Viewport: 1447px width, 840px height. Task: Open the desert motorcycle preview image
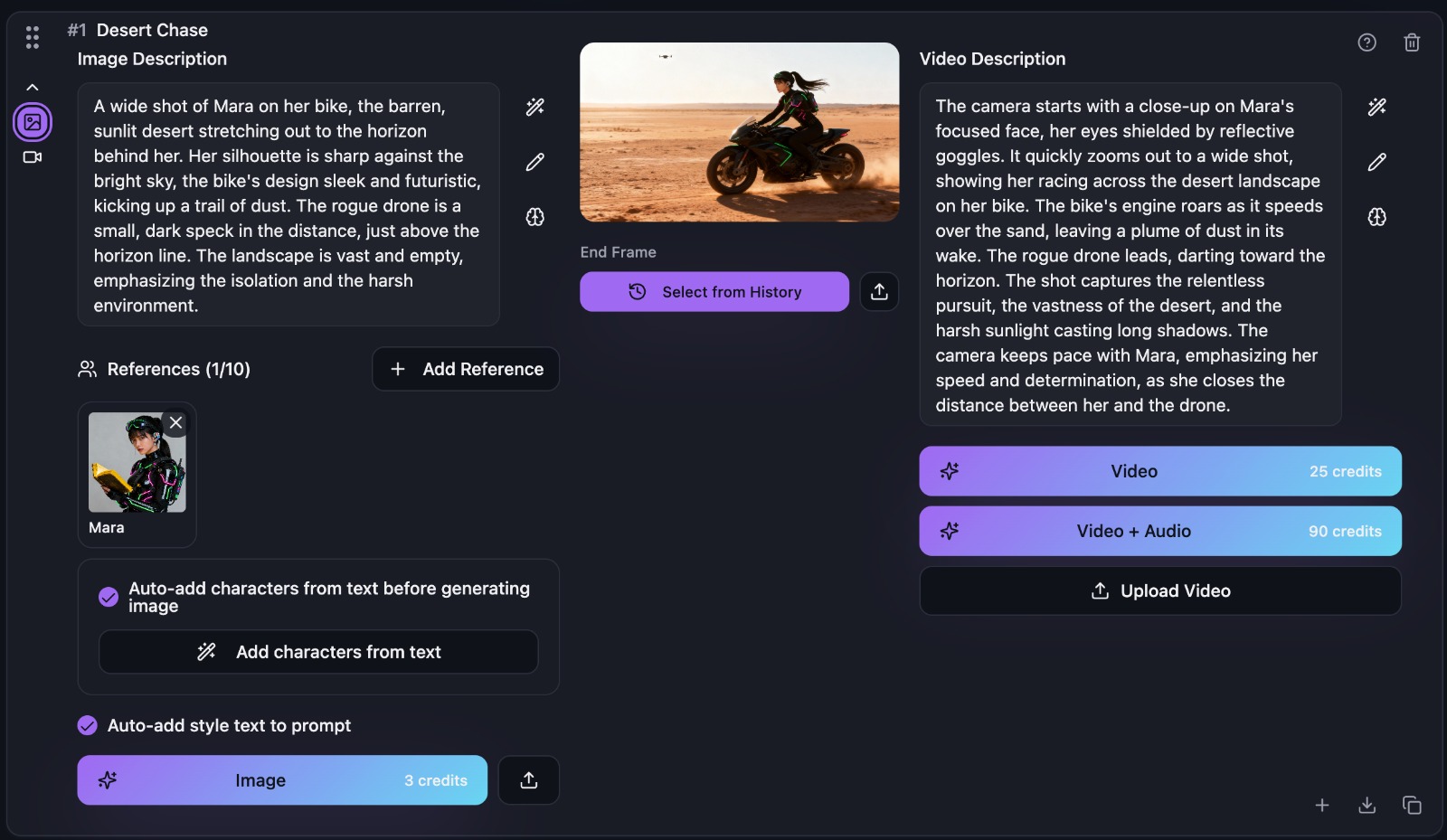(740, 132)
